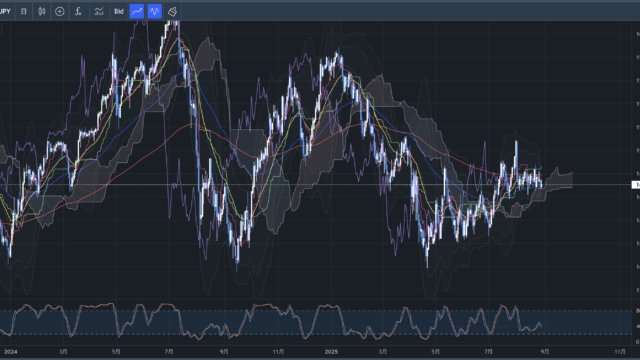Select the current price label on price axis

(x=636, y=185)
